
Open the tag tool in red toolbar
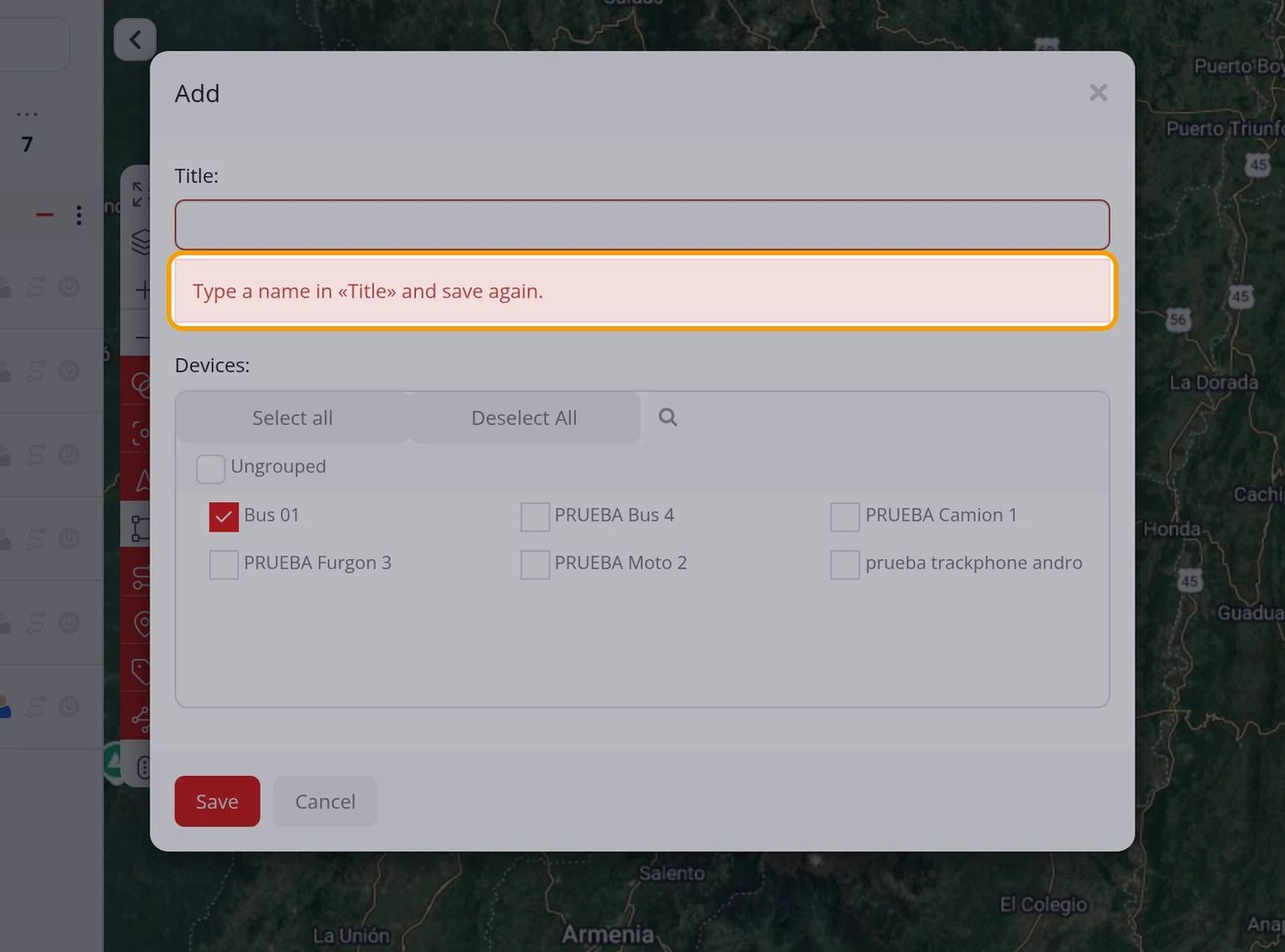141,672
